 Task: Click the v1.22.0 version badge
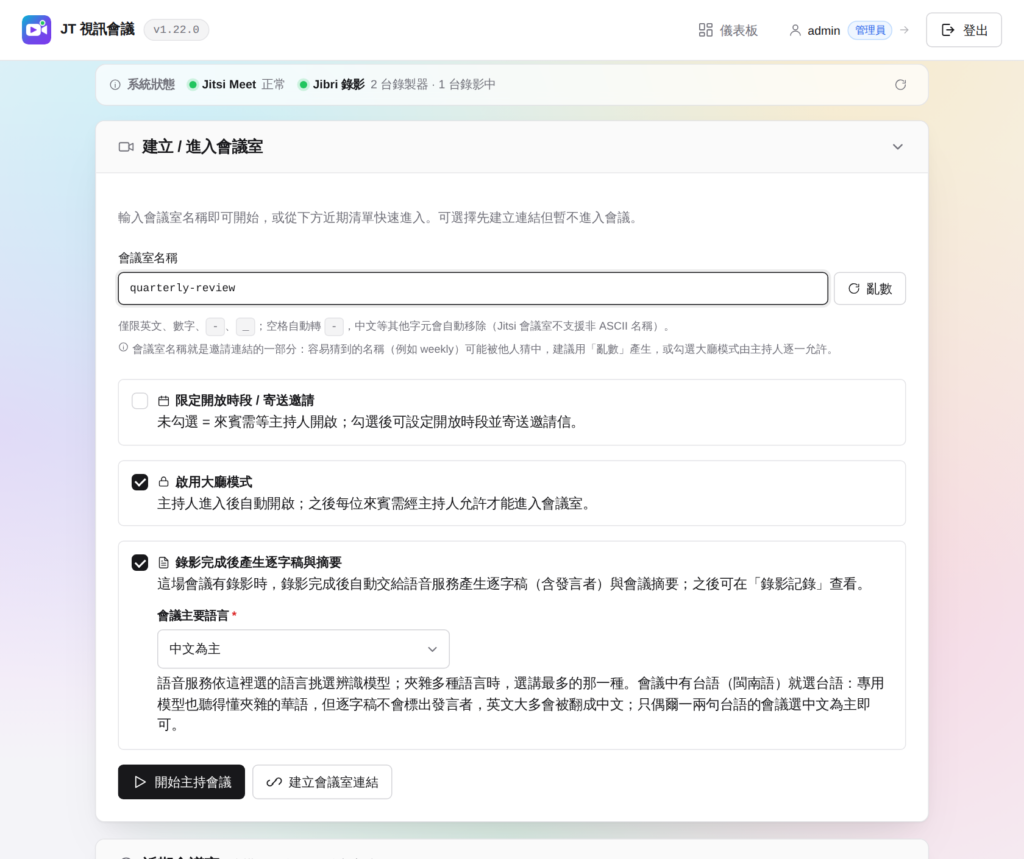click(176, 30)
